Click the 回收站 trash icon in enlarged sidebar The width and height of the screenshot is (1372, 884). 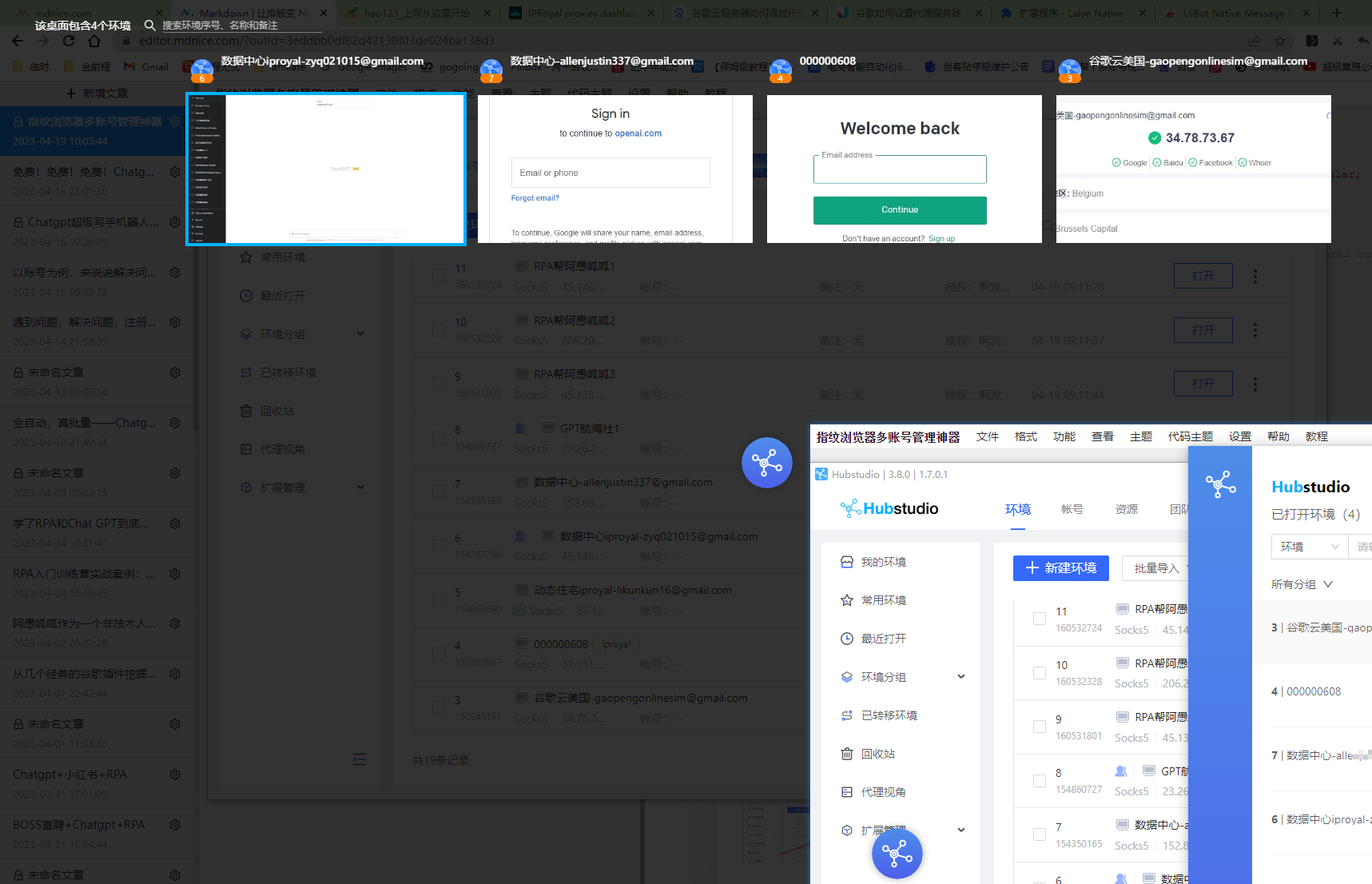coord(847,754)
